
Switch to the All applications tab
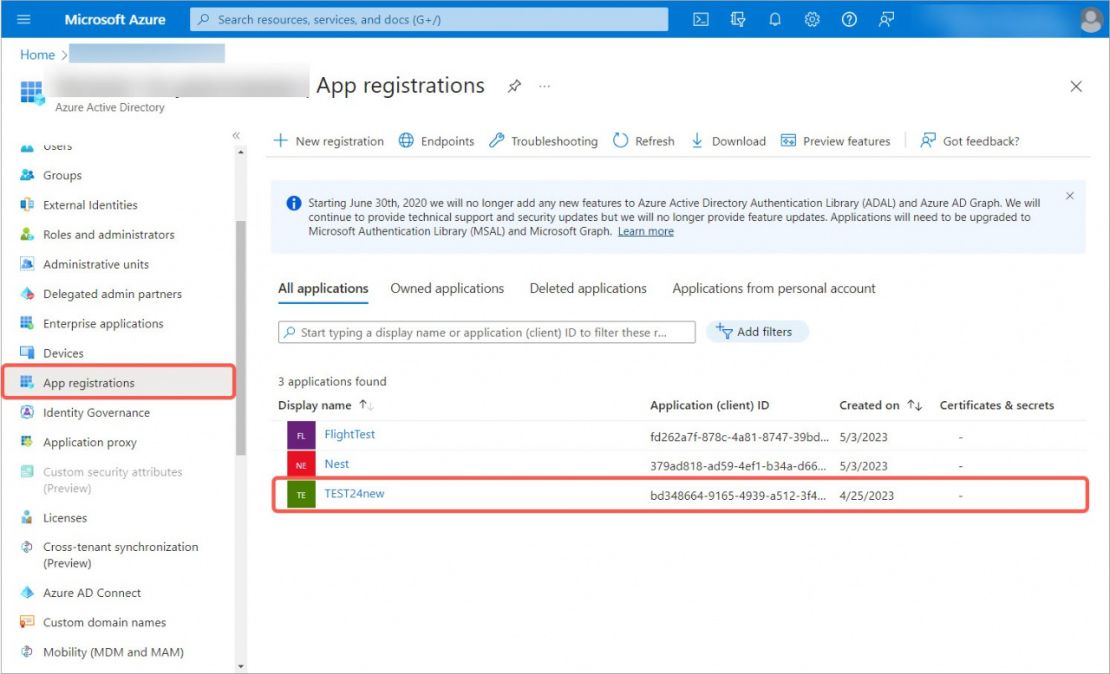pos(323,289)
